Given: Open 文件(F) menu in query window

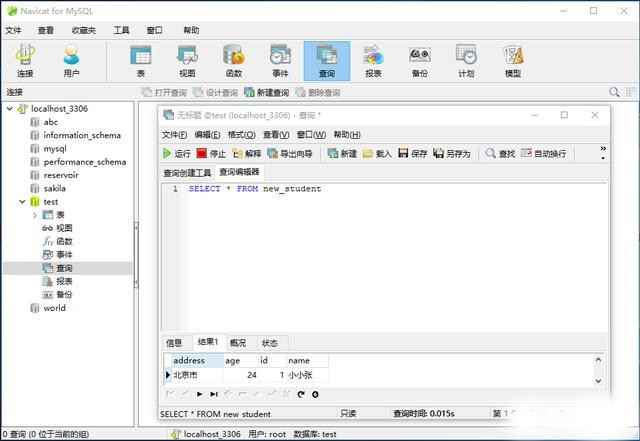Looking at the screenshot, I should pos(174,135).
